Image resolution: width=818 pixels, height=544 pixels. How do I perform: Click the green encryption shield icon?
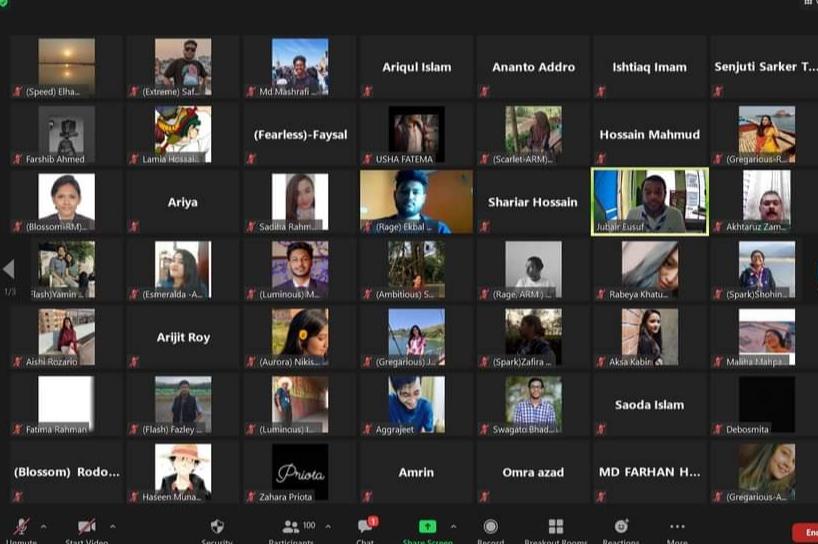[5, 3]
